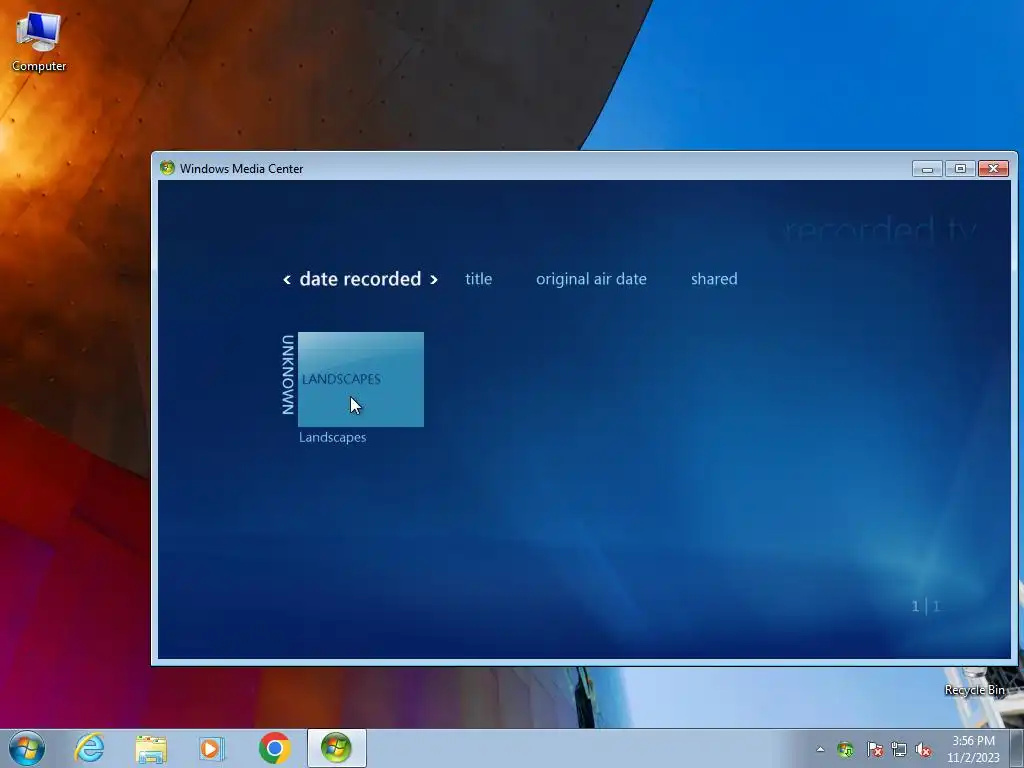This screenshot has width=1024, height=768.
Task: Open the Landscapes recorded TV thumbnail
Action: (x=360, y=379)
